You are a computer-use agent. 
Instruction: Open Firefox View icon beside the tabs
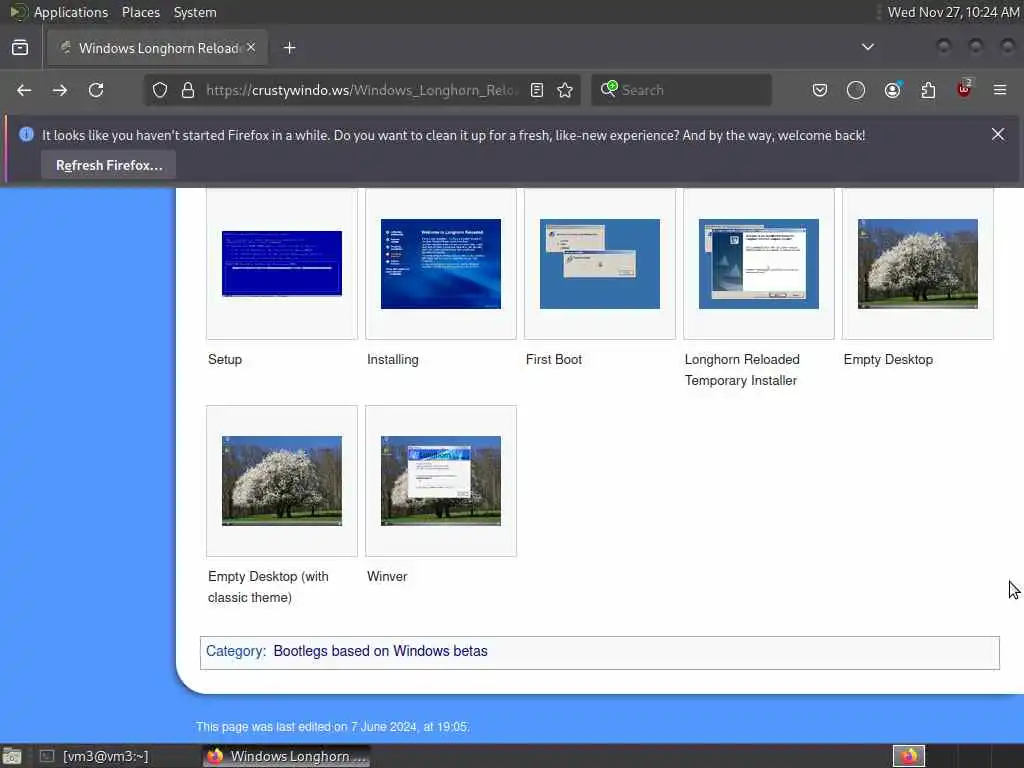[20, 48]
